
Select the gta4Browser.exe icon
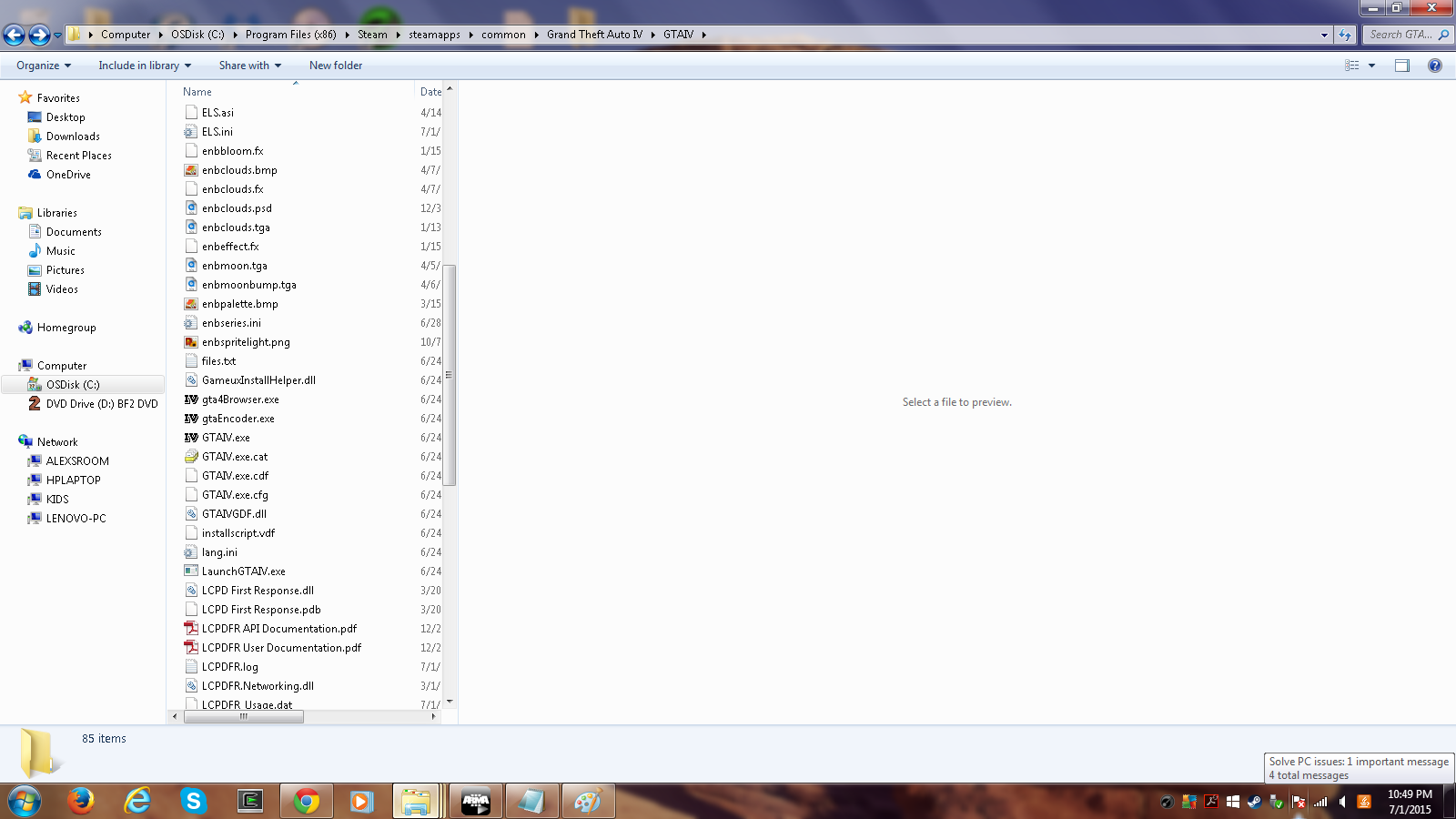point(191,399)
